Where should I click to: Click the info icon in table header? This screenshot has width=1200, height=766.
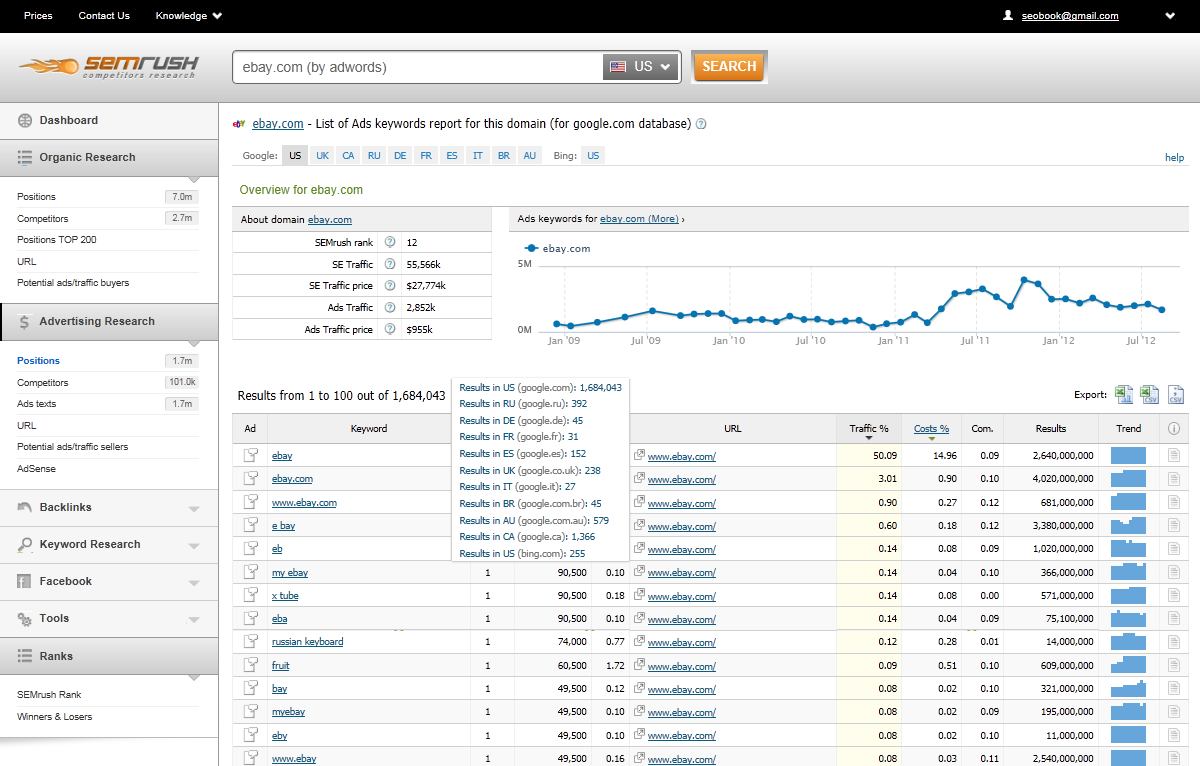[x=1174, y=429]
